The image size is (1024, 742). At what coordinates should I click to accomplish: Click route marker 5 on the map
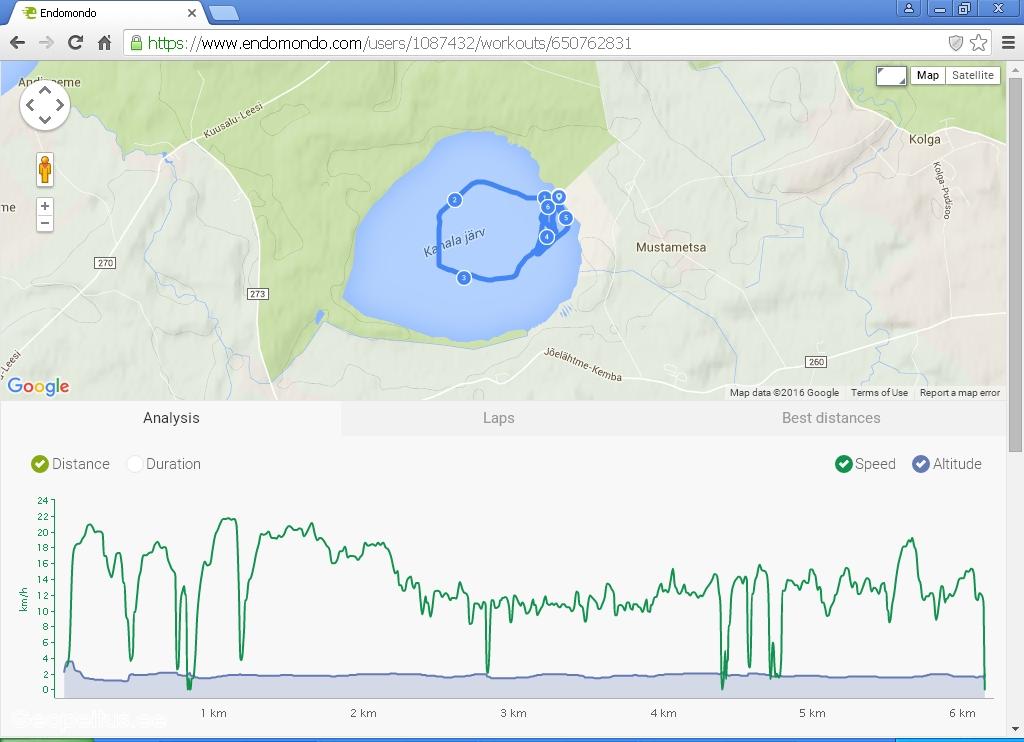click(x=566, y=218)
